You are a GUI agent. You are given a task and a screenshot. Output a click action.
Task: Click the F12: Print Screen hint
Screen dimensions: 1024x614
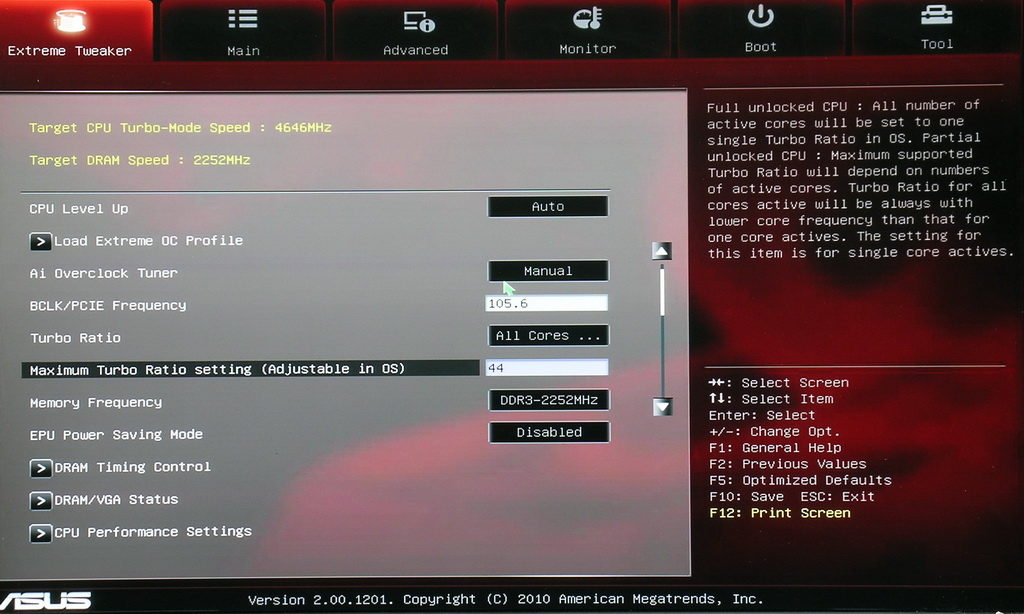click(x=780, y=513)
